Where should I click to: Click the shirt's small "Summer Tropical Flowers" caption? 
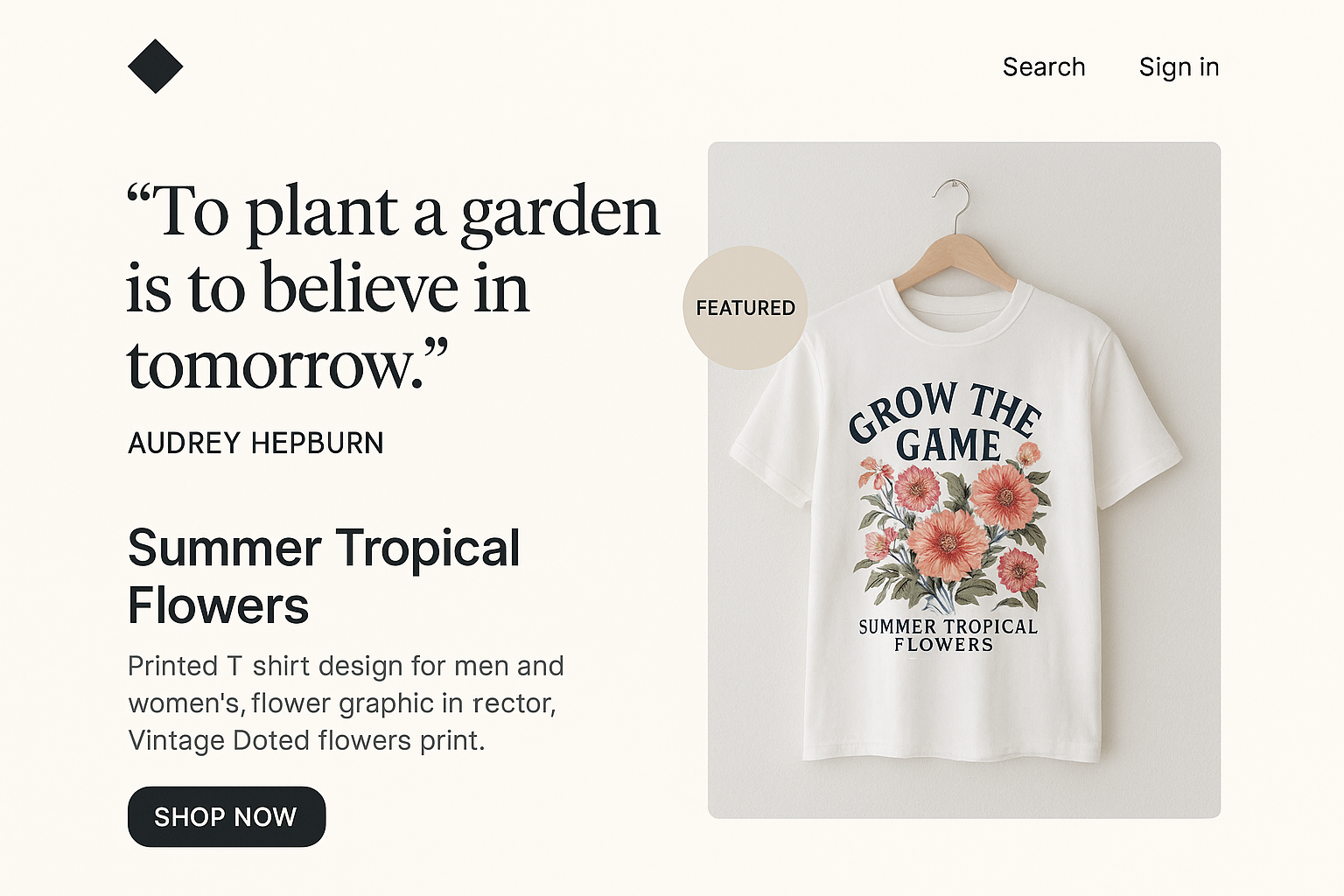click(x=947, y=635)
